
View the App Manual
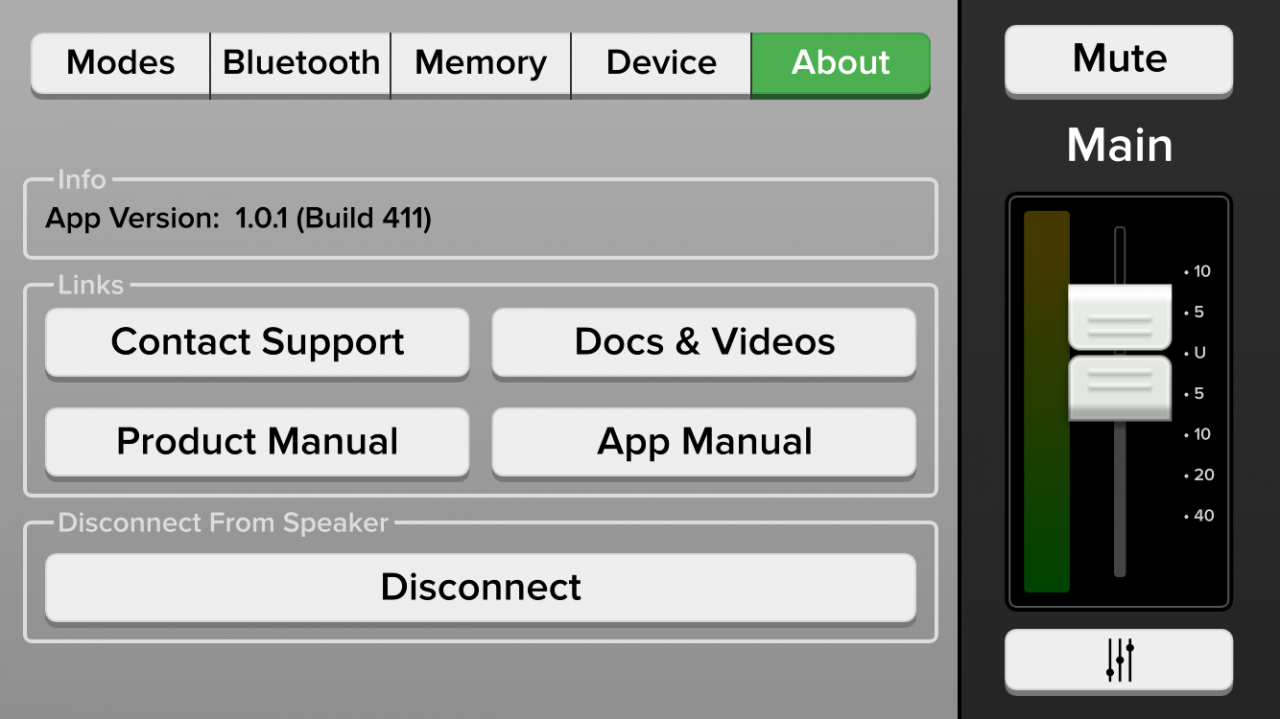pyautogui.click(x=704, y=442)
